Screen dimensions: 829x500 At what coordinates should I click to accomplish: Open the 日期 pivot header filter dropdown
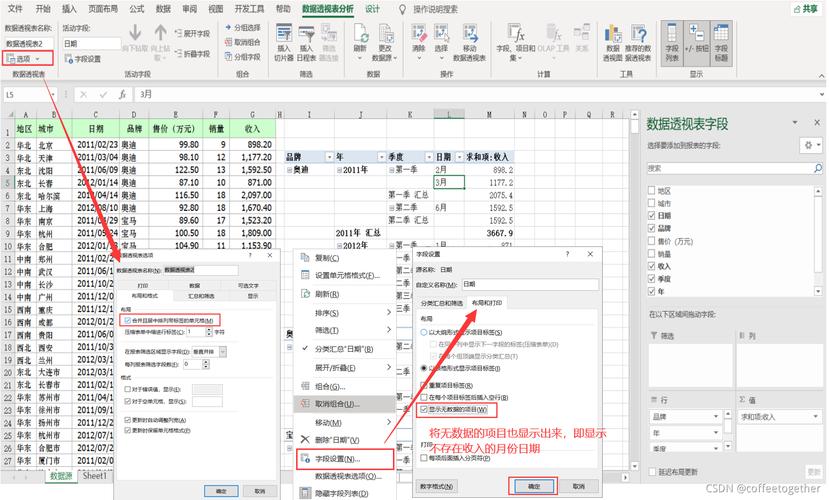(x=459, y=157)
